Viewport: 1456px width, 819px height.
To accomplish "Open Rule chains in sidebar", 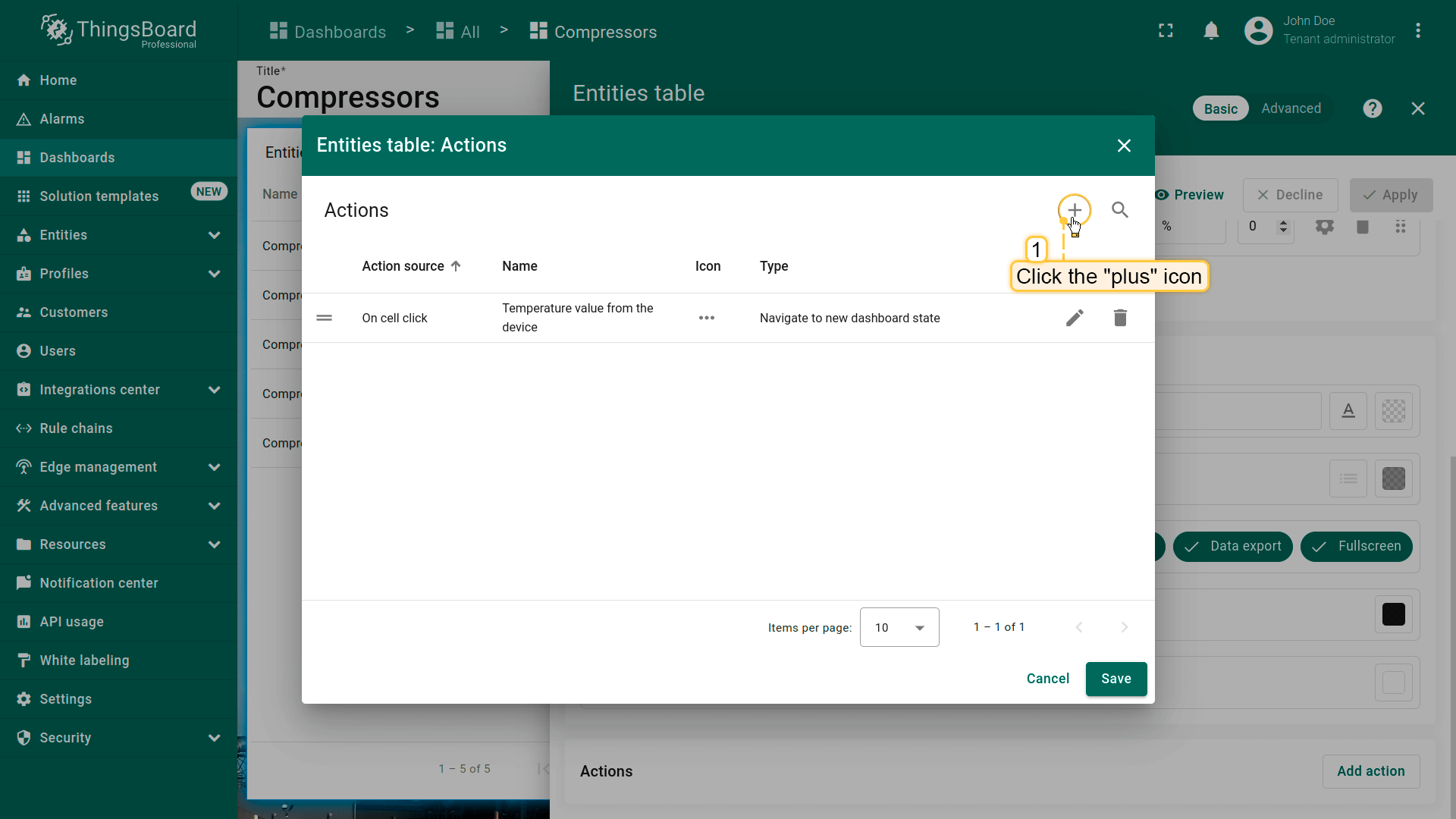I will click(76, 428).
